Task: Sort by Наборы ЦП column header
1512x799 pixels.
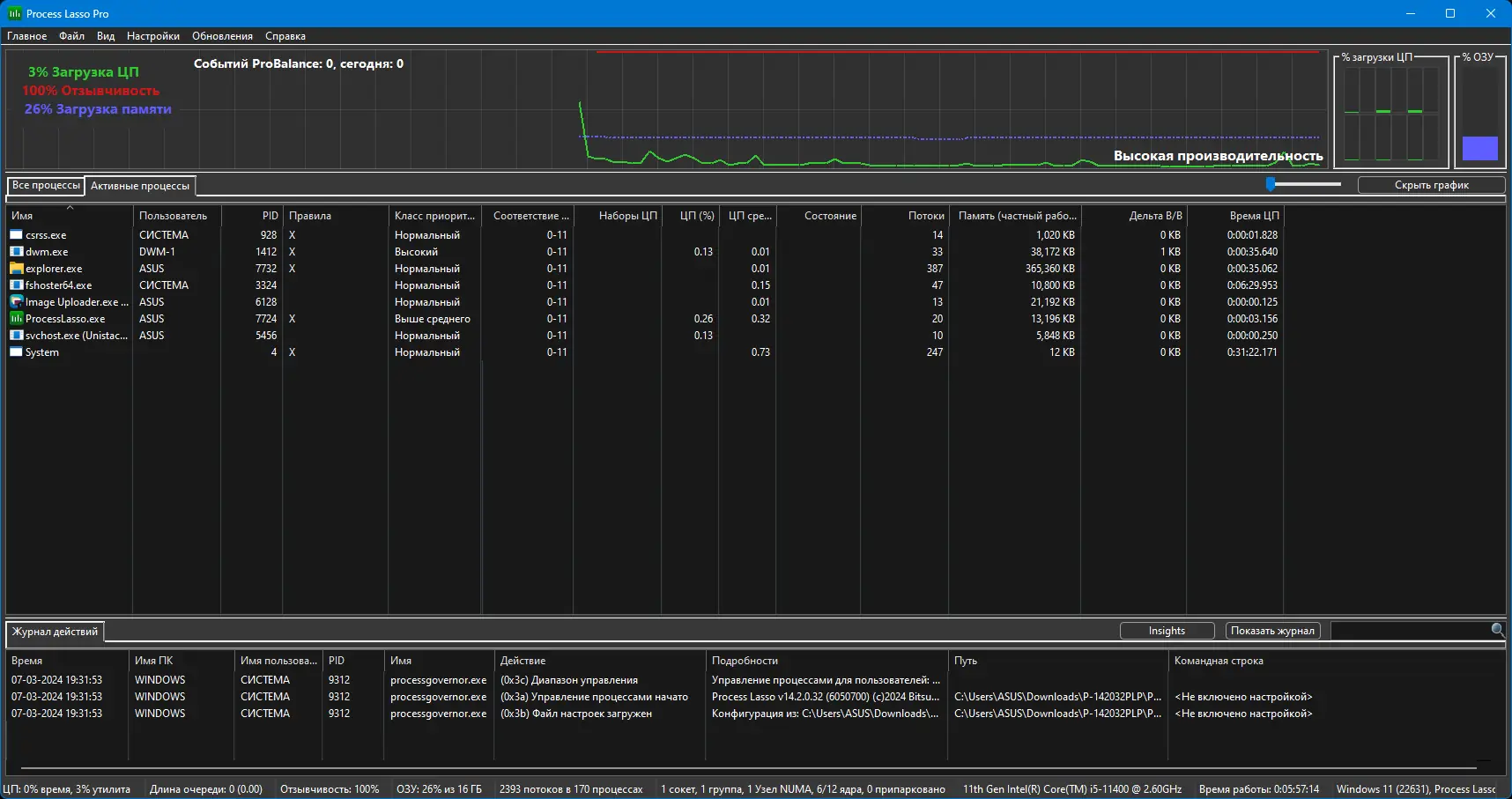Action: [x=618, y=216]
